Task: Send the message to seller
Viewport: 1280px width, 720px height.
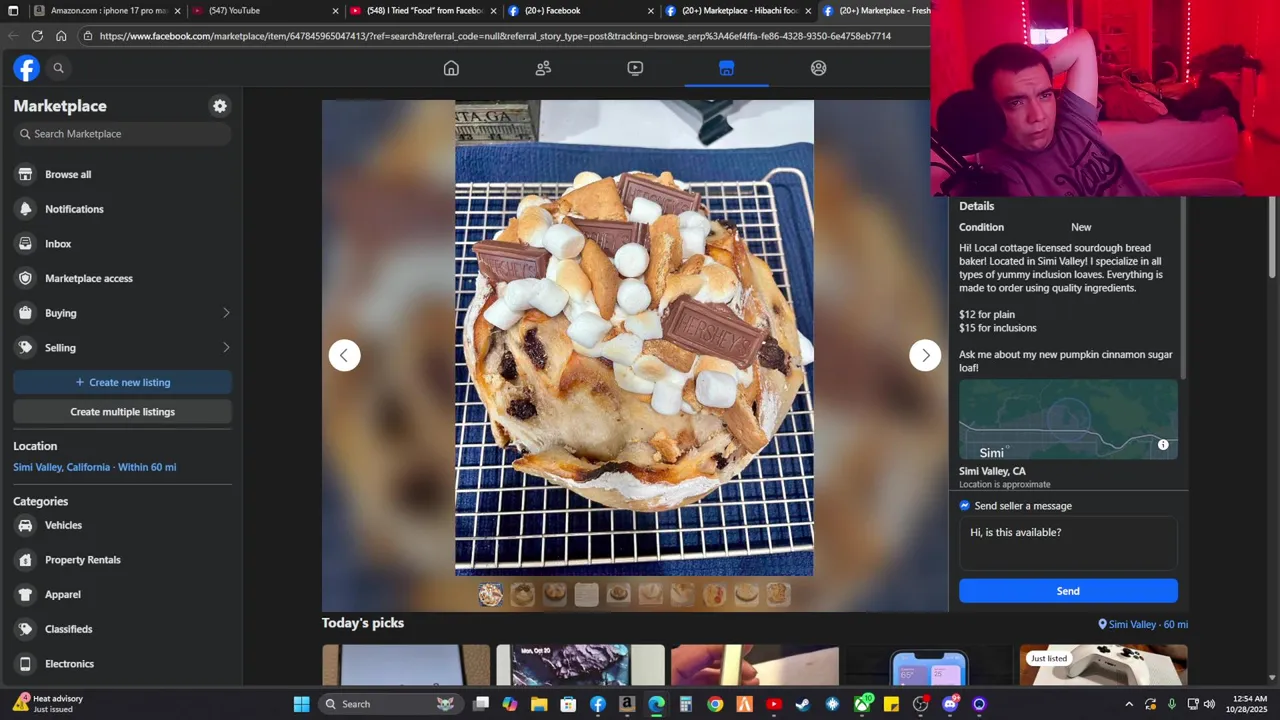Action: [x=1068, y=591]
